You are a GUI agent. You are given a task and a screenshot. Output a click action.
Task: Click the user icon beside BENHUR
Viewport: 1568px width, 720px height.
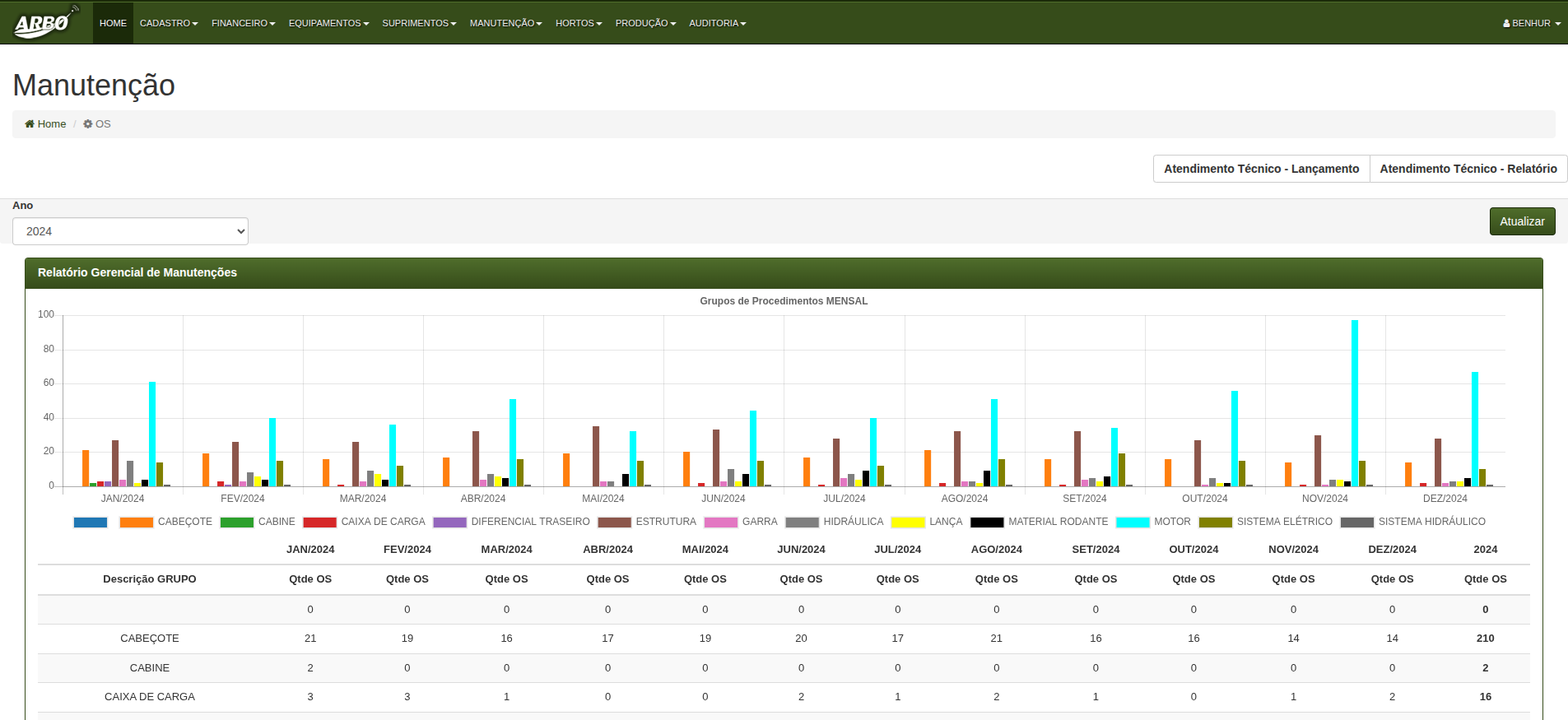[1506, 24]
